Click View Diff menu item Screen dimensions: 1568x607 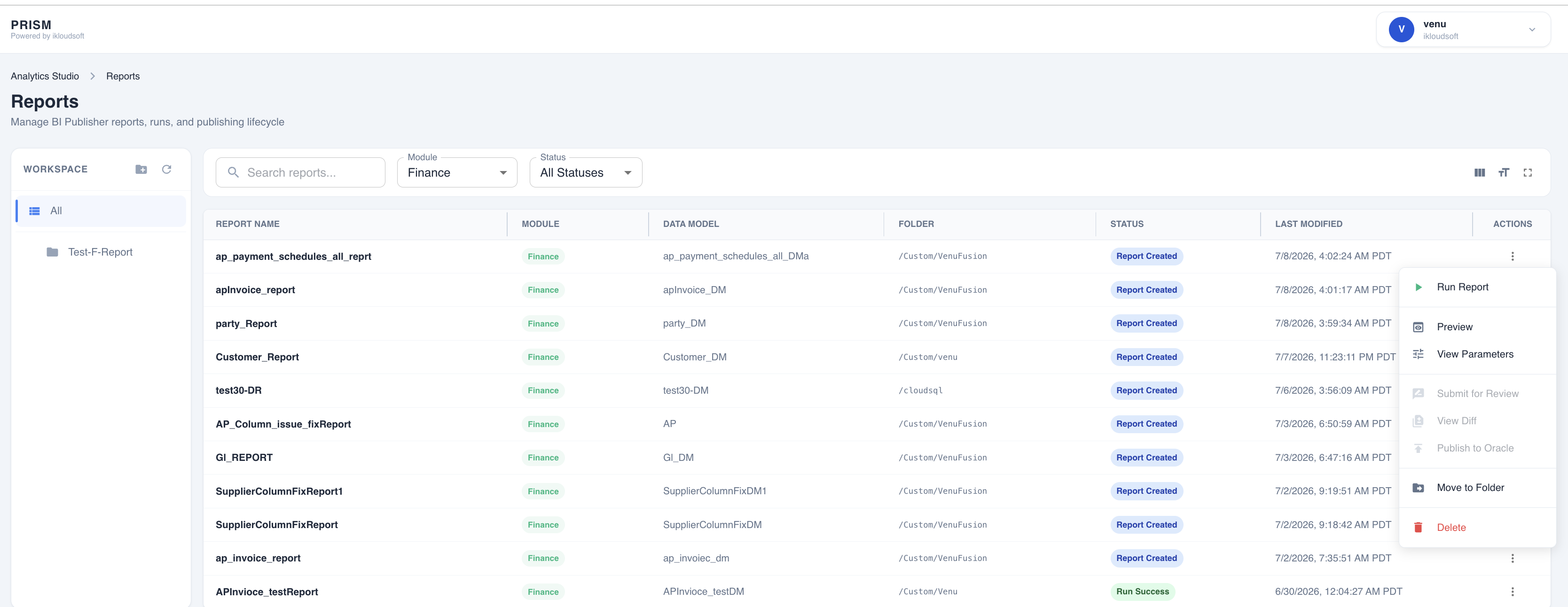click(1477, 421)
